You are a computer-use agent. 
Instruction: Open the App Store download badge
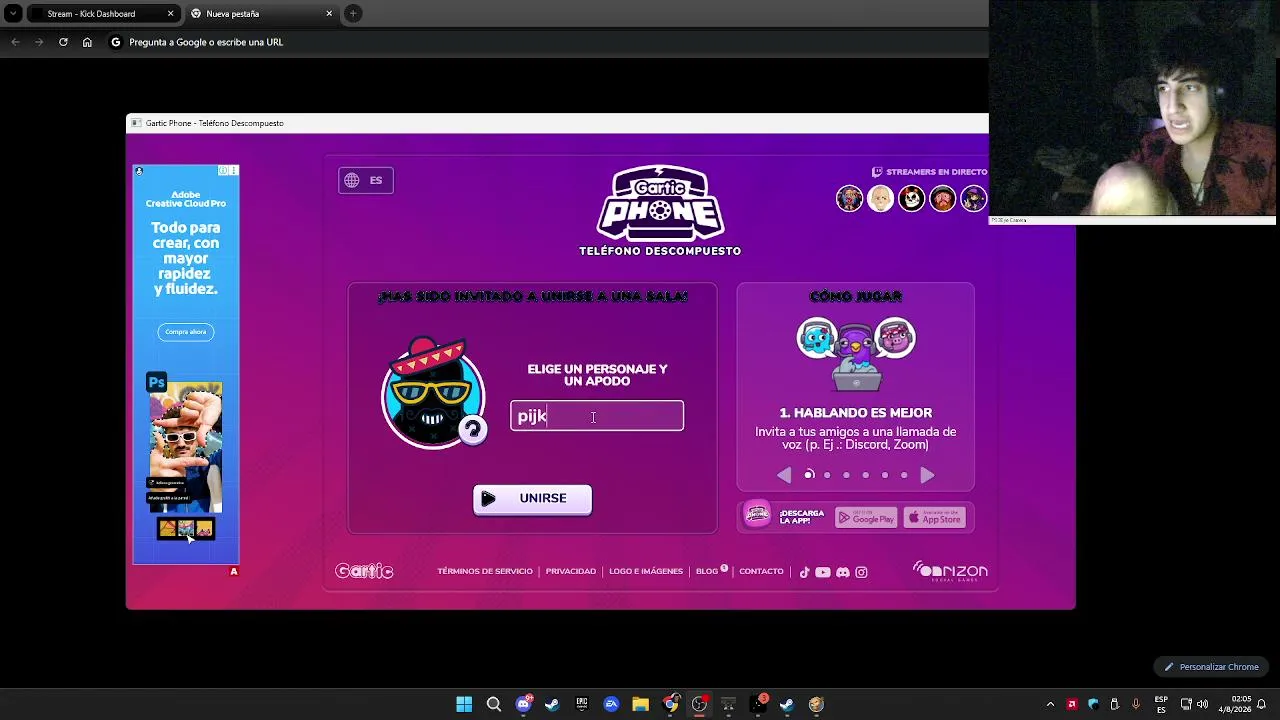(935, 517)
